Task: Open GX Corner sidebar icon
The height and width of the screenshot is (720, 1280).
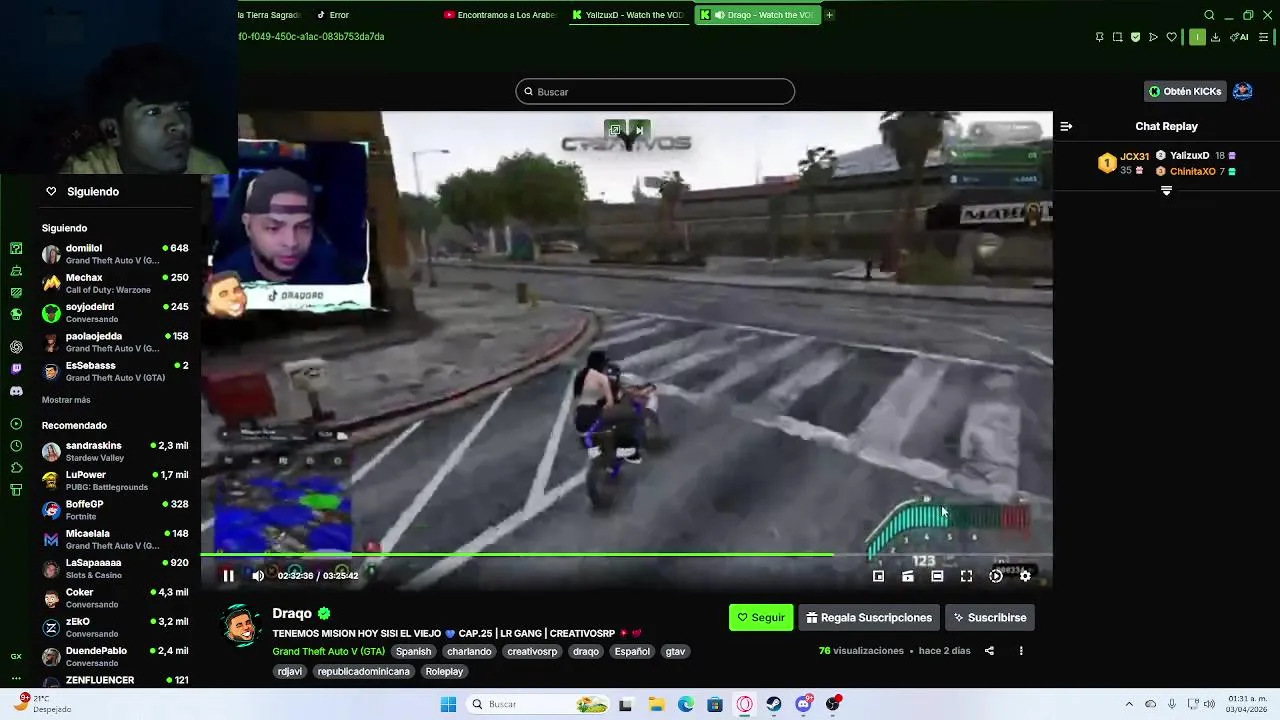Action: click(x=16, y=657)
